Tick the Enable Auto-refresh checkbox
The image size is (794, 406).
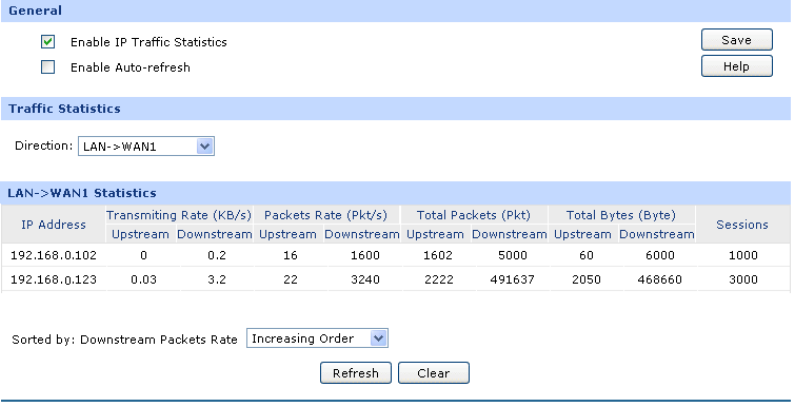47,68
